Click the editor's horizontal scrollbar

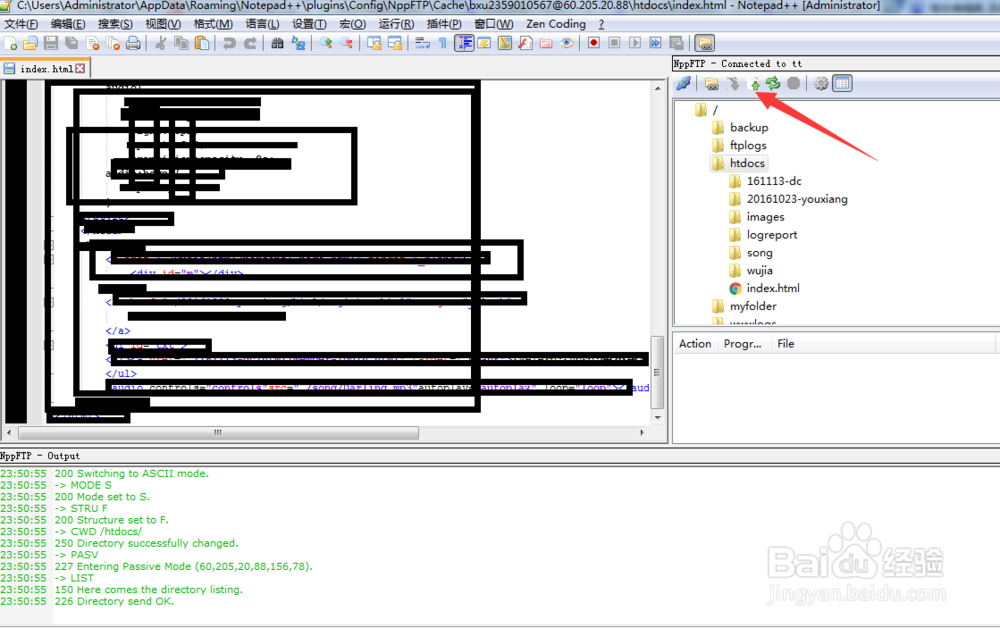pos(215,433)
